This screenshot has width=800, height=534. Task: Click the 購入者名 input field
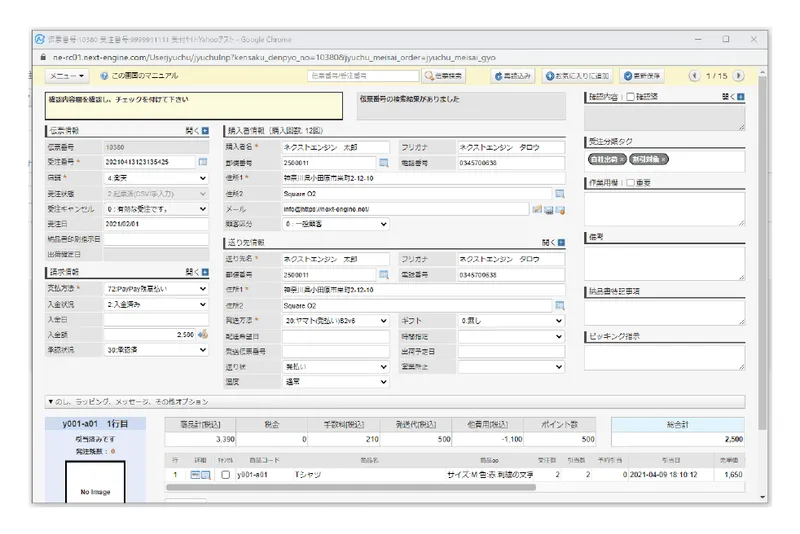336,147
